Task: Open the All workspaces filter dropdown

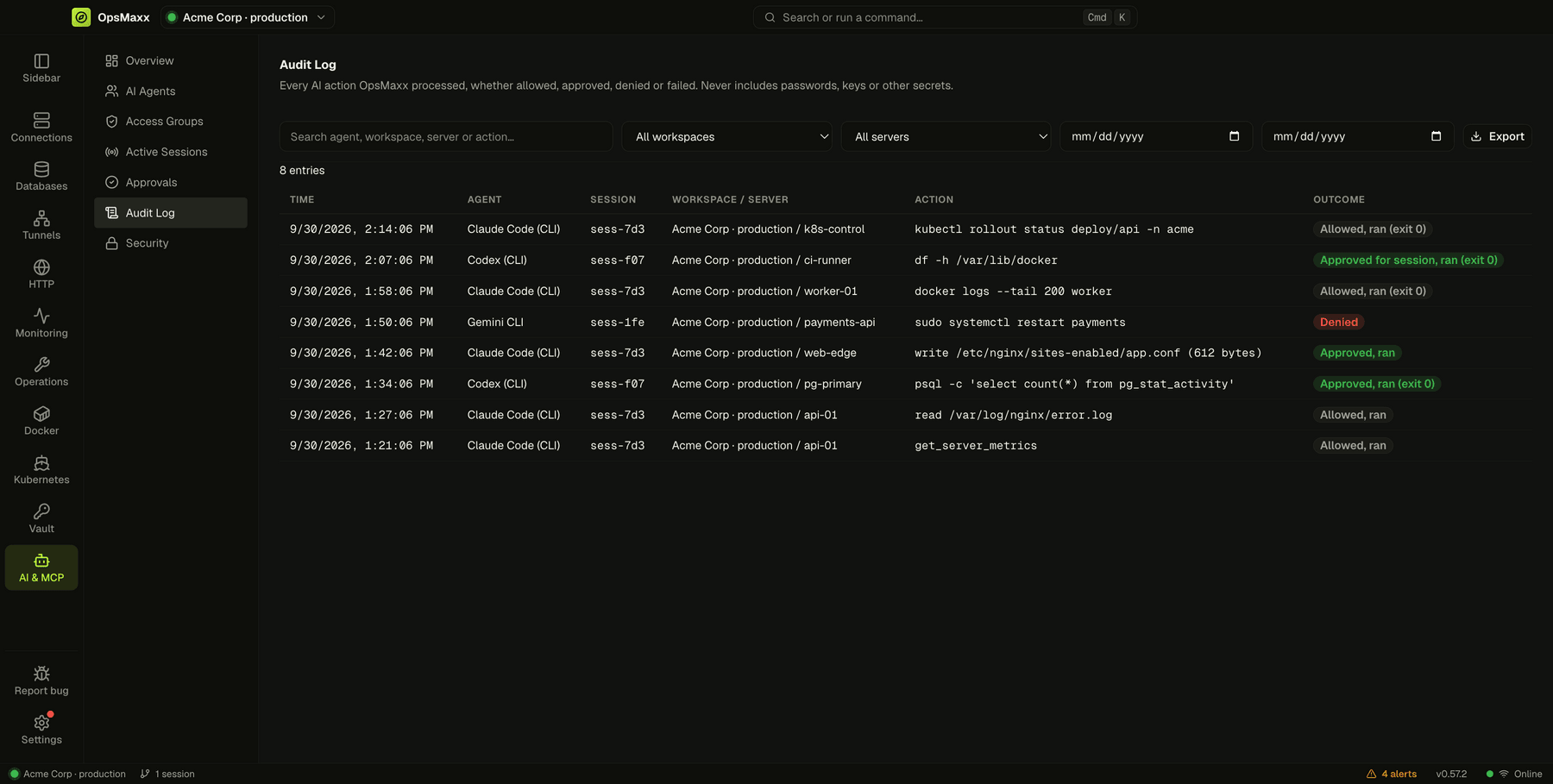Action: (727, 136)
